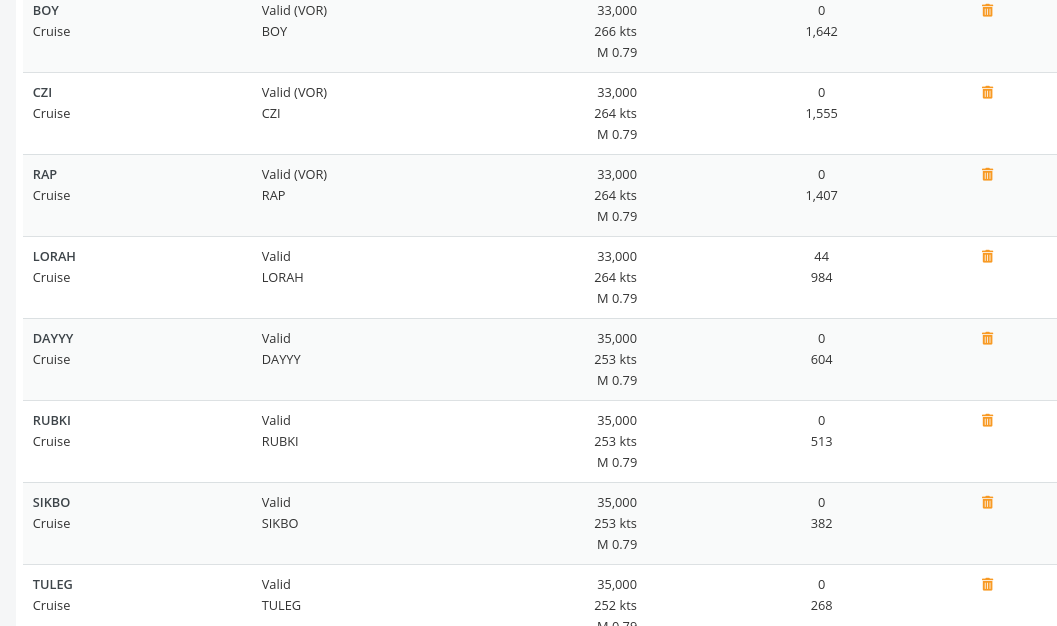Click the CZI waypoint identifier
This screenshot has width=1057, height=626.
pos(42,92)
